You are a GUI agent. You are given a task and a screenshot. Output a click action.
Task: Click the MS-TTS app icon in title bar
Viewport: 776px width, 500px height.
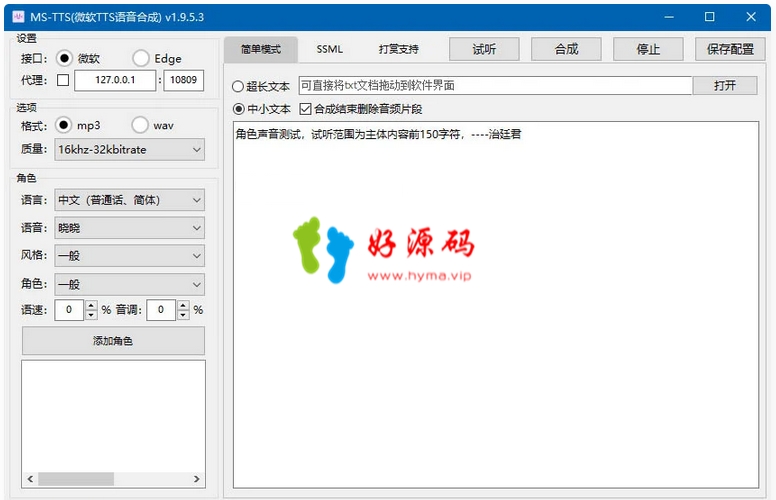pos(18,17)
